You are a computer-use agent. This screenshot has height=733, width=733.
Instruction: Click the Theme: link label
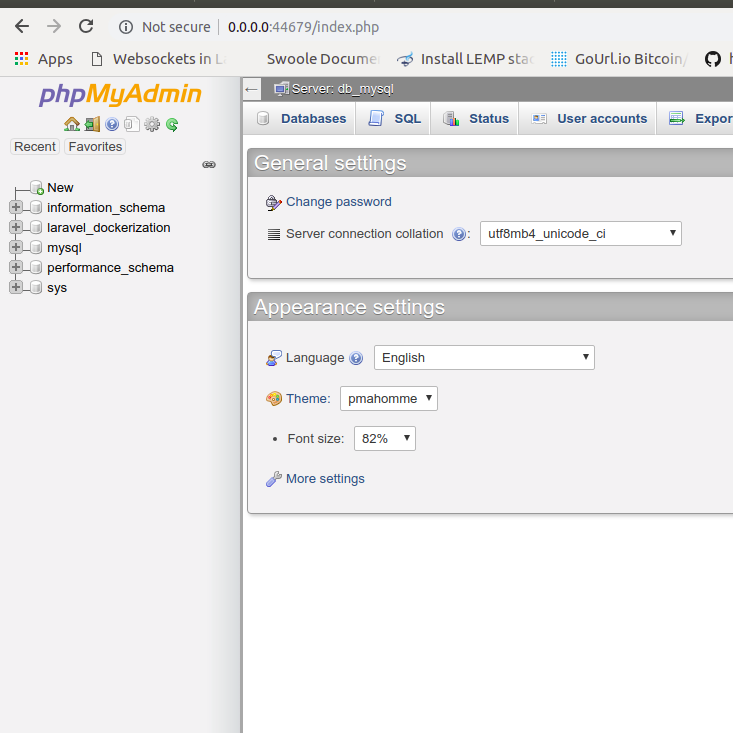(x=309, y=399)
